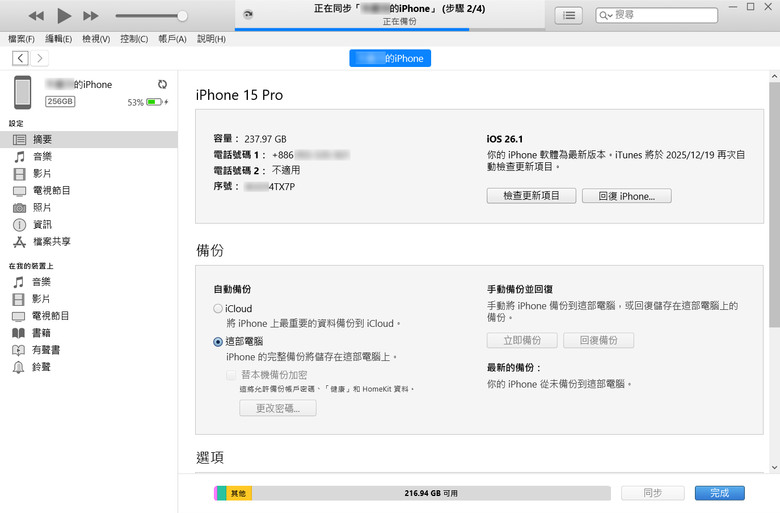Click the 回復備份 button

click(598, 340)
